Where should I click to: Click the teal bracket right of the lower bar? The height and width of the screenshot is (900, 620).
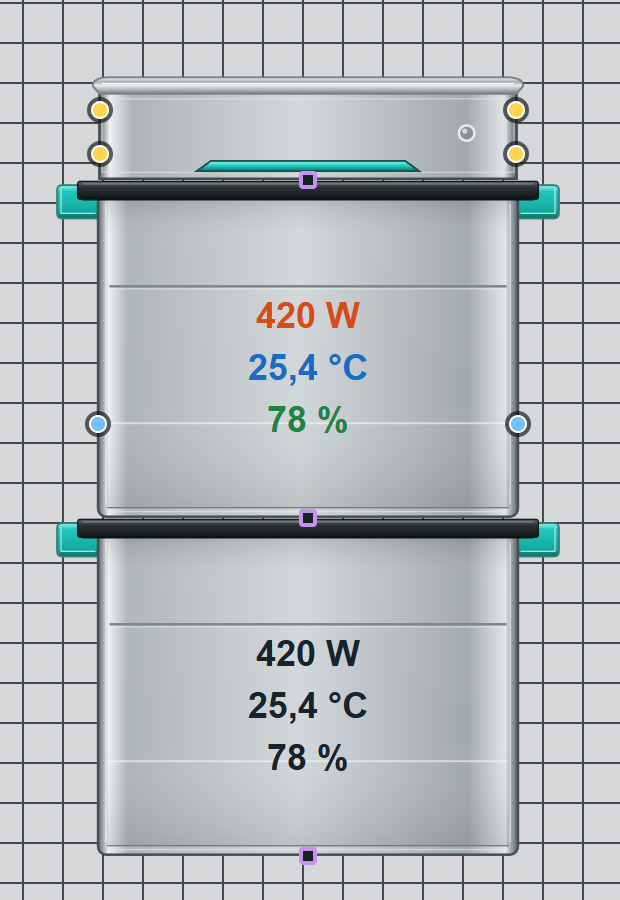[538, 540]
